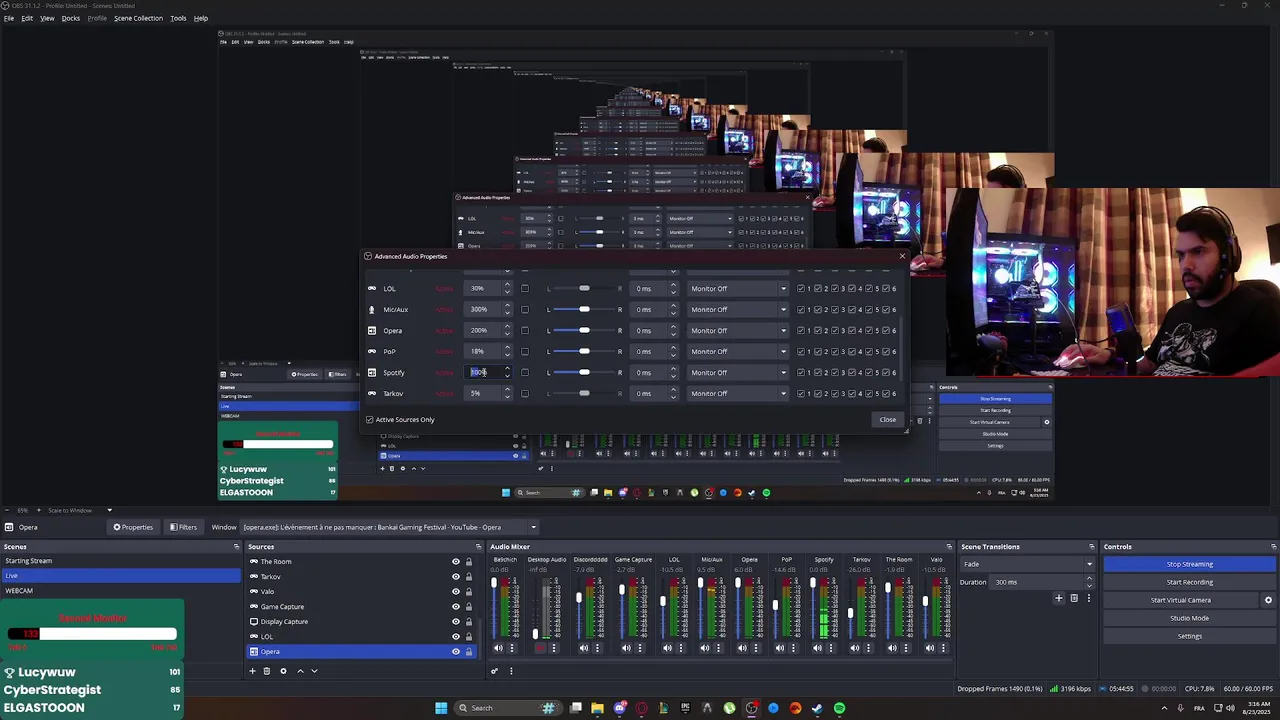Mute the Mic/Aux mixer channel

[705, 648]
